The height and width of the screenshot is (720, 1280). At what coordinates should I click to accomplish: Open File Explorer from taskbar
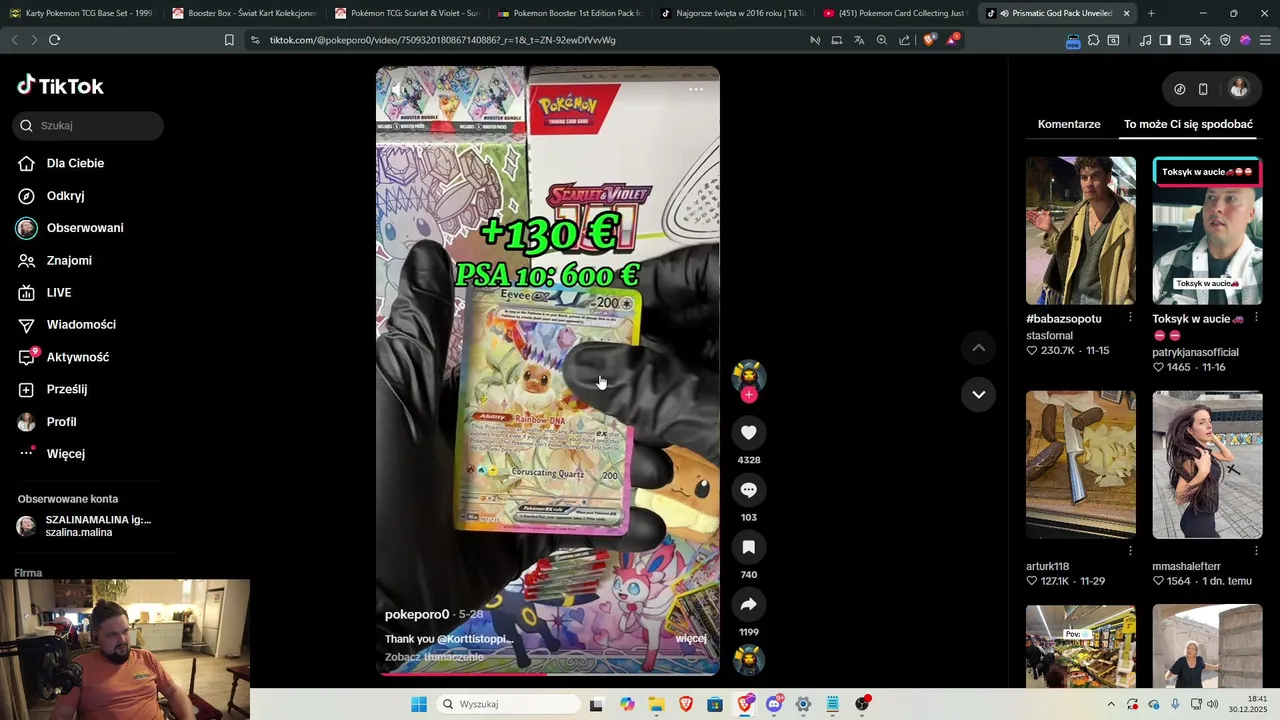656,704
